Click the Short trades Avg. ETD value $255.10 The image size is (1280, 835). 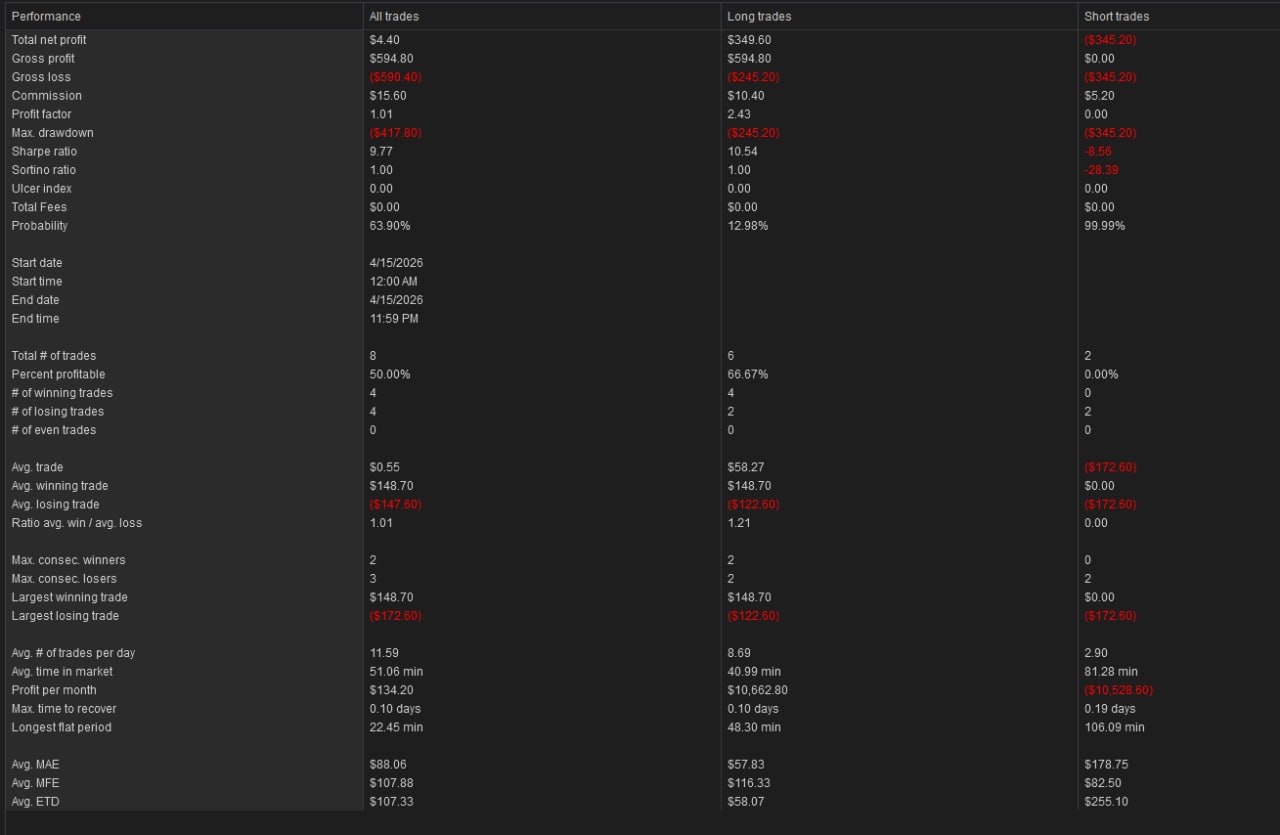pos(1106,802)
